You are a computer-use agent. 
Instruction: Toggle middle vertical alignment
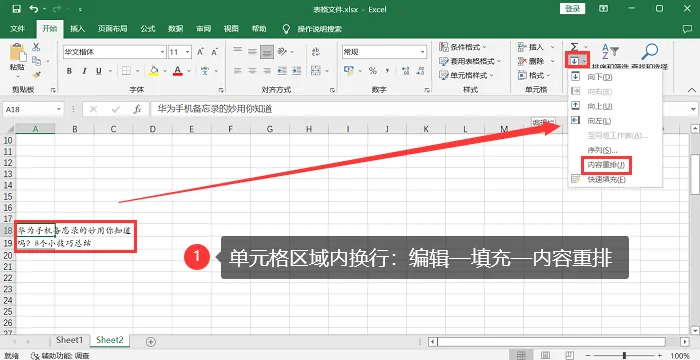point(252,52)
